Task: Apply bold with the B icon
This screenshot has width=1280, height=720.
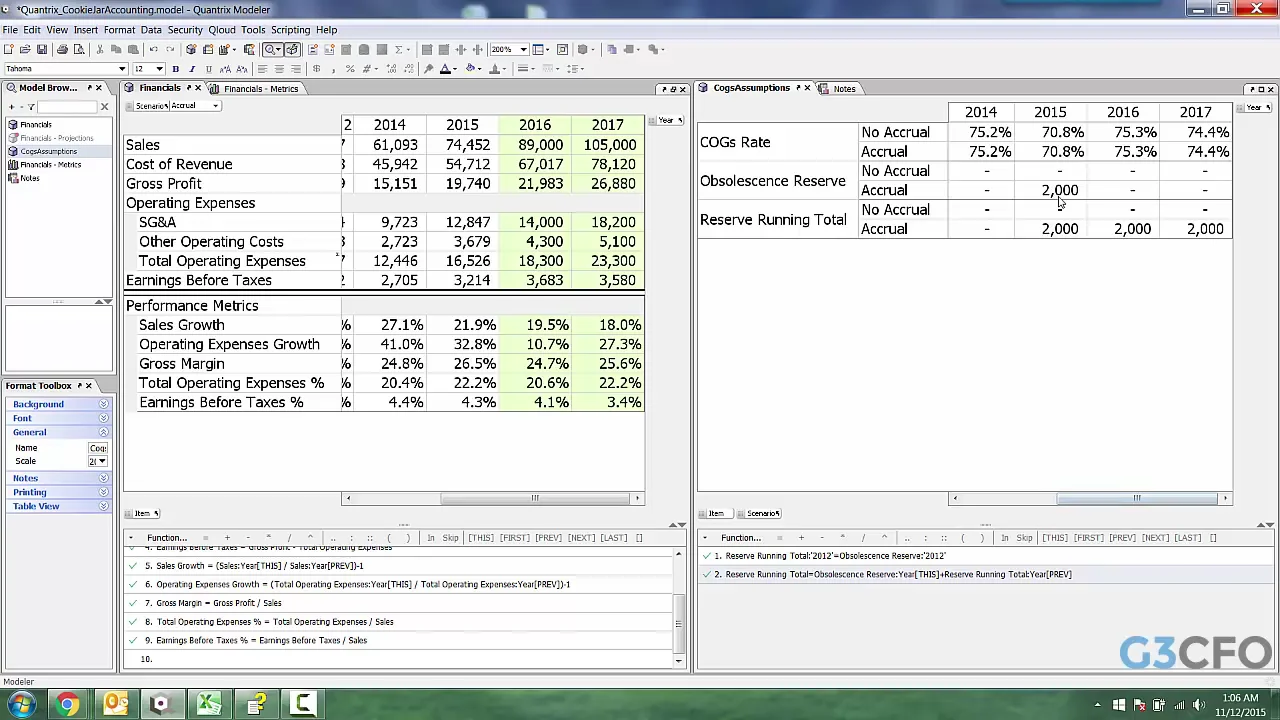Action: click(x=175, y=69)
